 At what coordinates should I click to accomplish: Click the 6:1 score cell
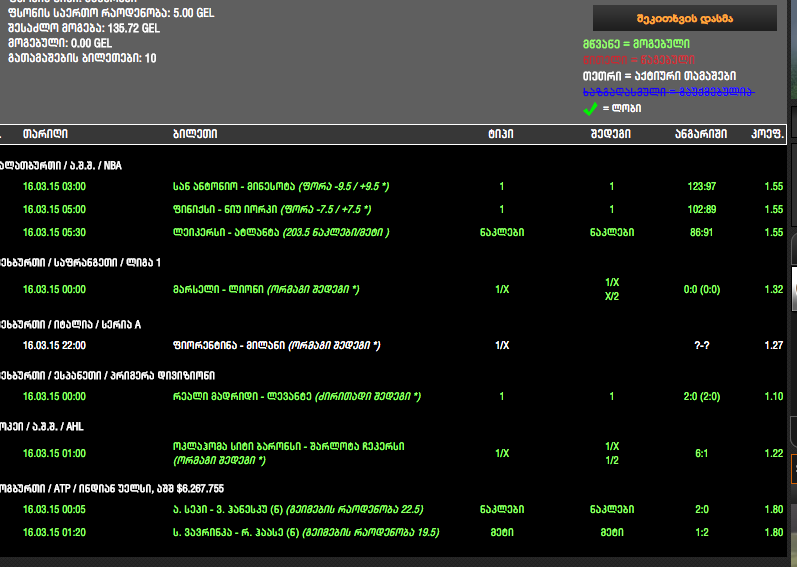pos(701,453)
